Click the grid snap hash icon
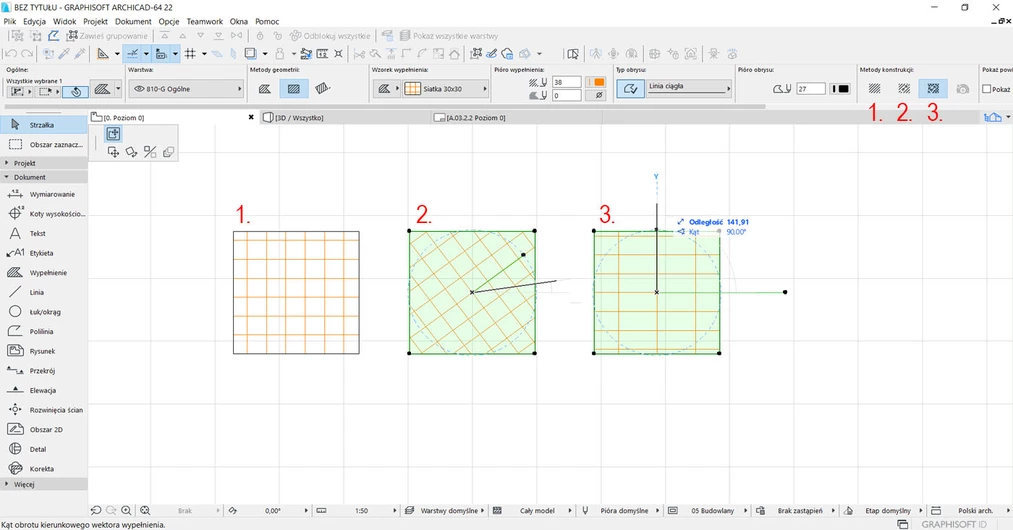 click(190, 54)
